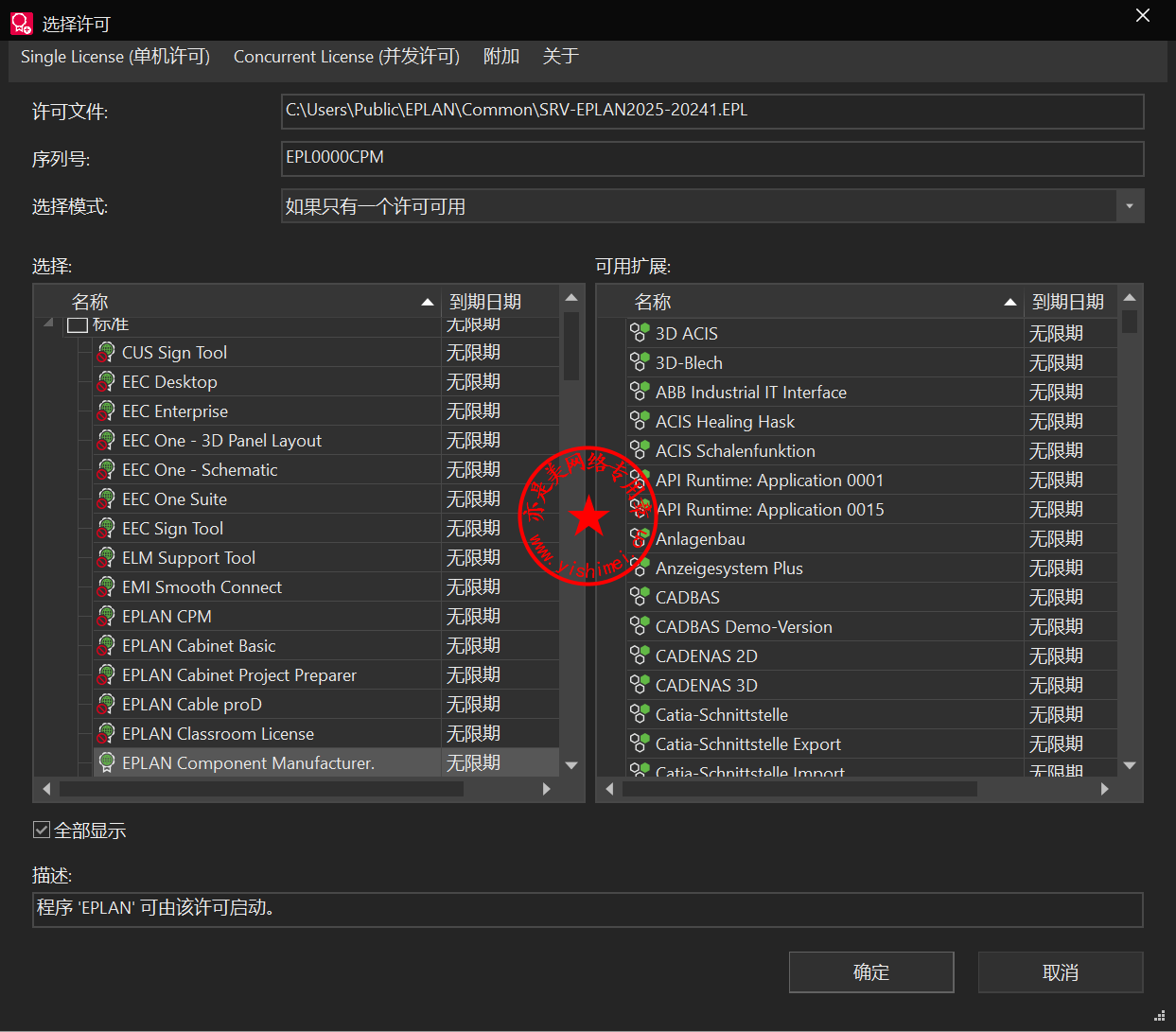Open the Concurrent License (并发许可) tab
1176x1032 pixels.
[x=346, y=57]
